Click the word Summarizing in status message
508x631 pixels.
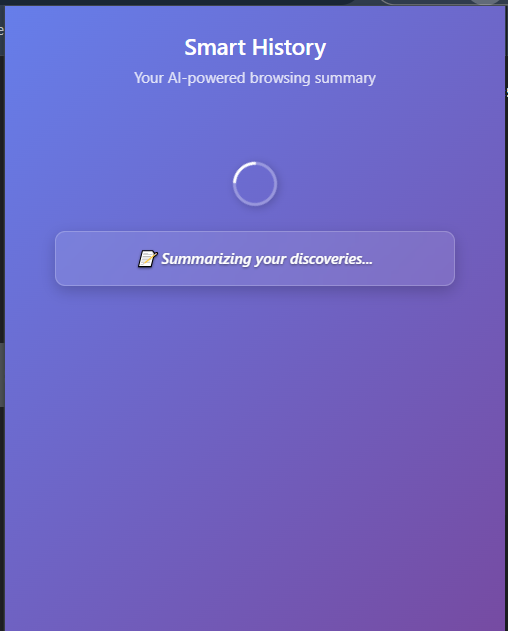[206, 259]
